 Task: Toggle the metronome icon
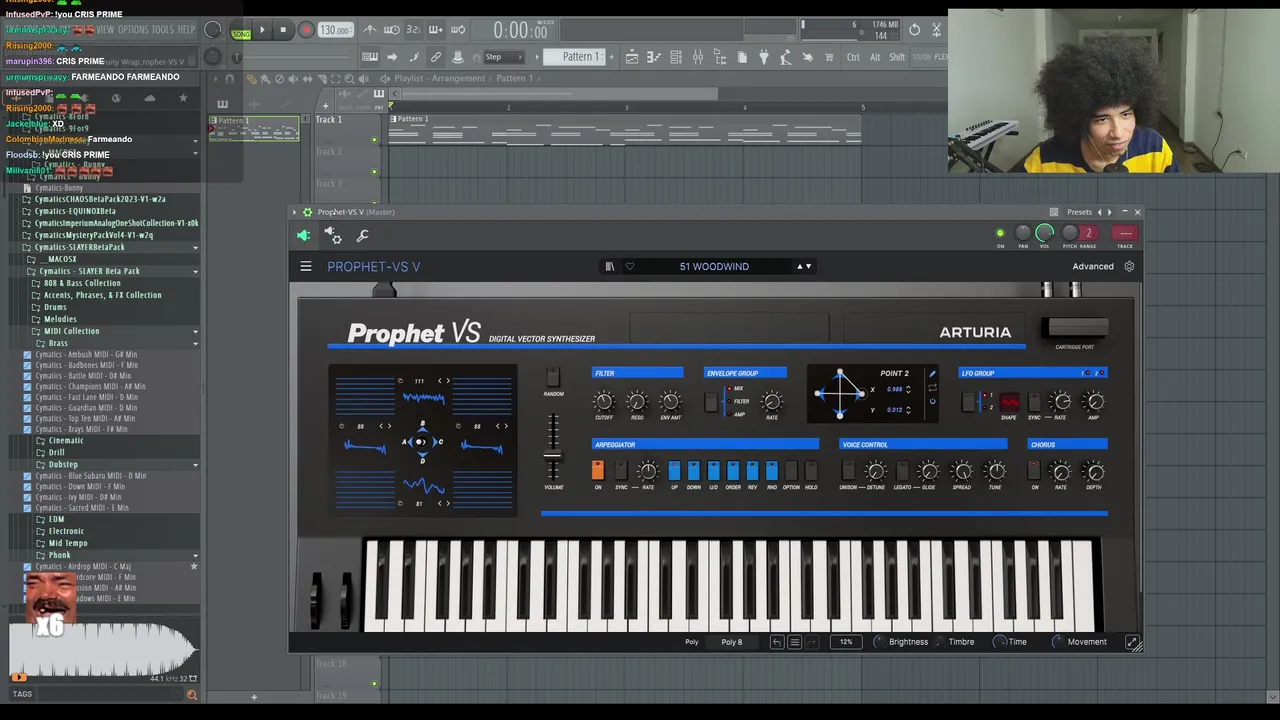click(x=370, y=30)
